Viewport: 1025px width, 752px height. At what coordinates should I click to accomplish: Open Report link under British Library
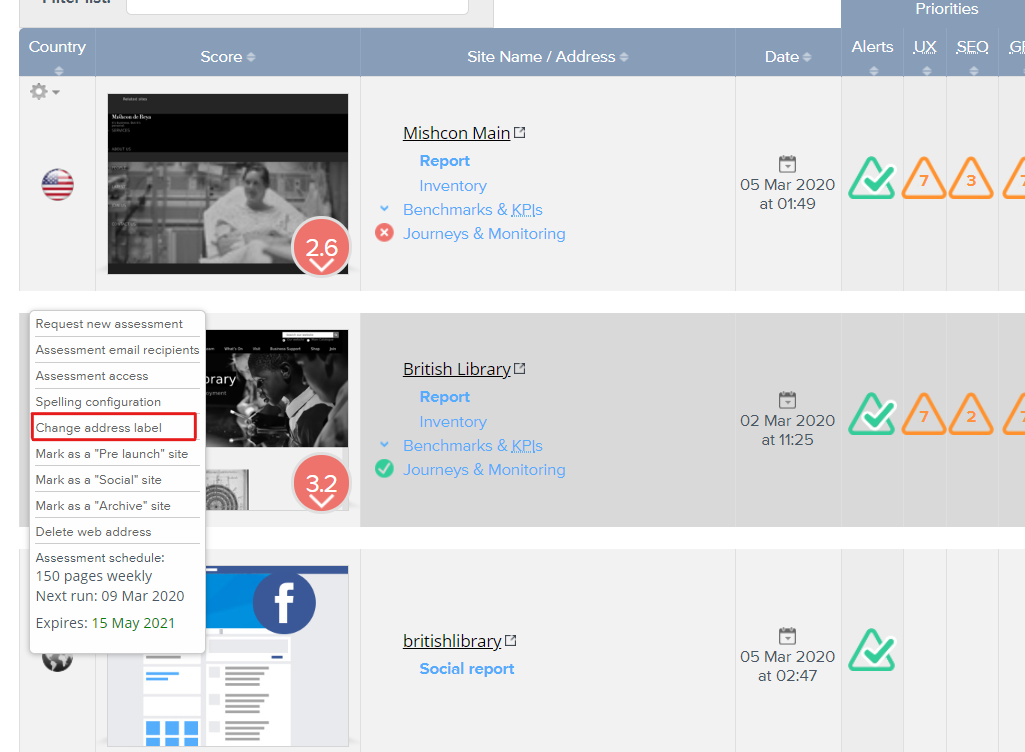point(445,397)
